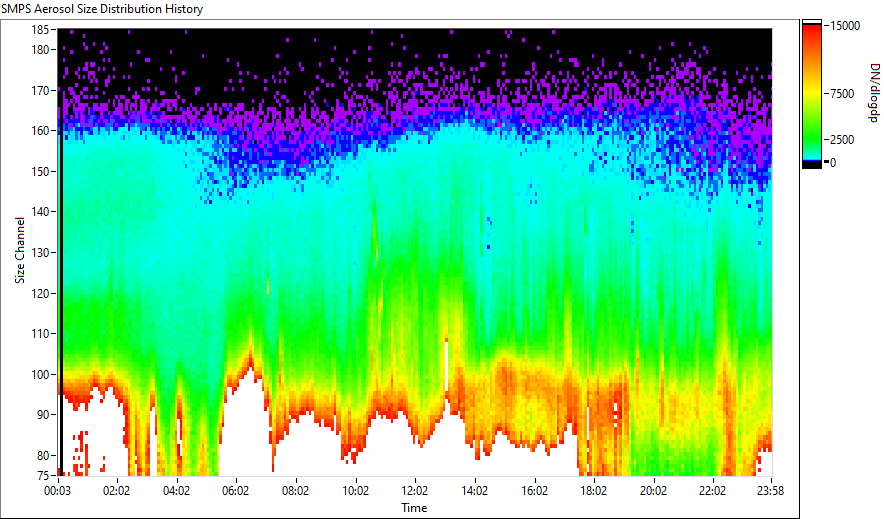Click the 170 y-axis tick label
Image resolution: width=884 pixels, height=519 pixels.
coord(41,90)
